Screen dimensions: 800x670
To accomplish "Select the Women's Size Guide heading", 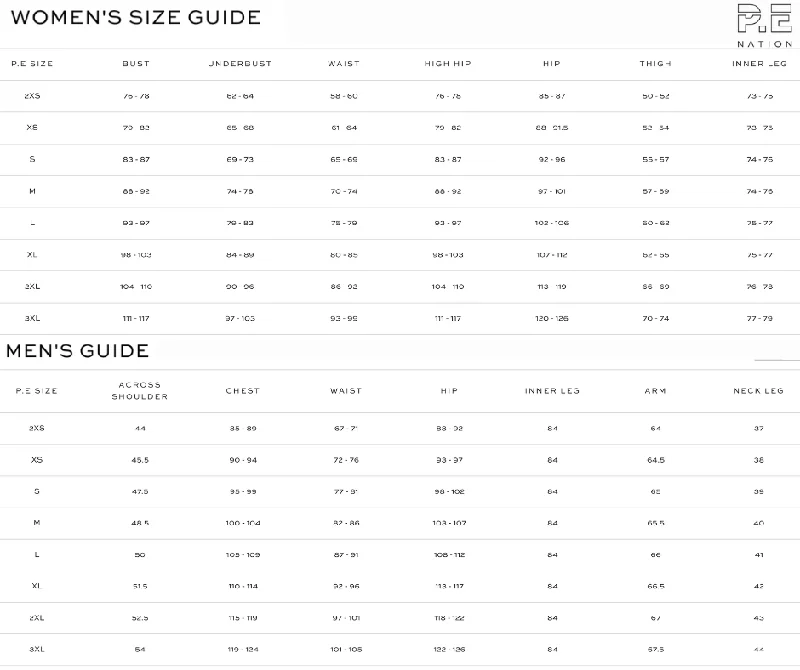I will pyautogui.click(x=136, y=17).
